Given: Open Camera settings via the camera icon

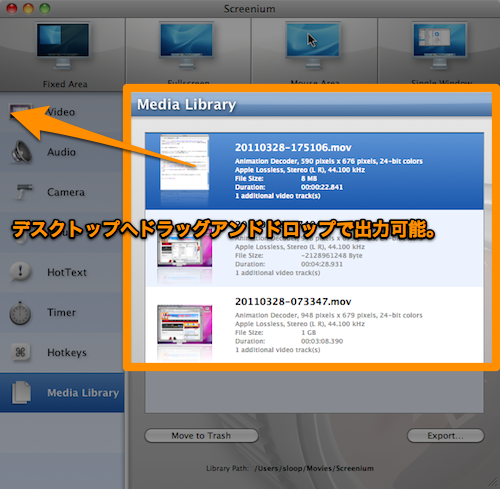Looking at the screenshot, I should pyautogui.click(x=23, y=192).
